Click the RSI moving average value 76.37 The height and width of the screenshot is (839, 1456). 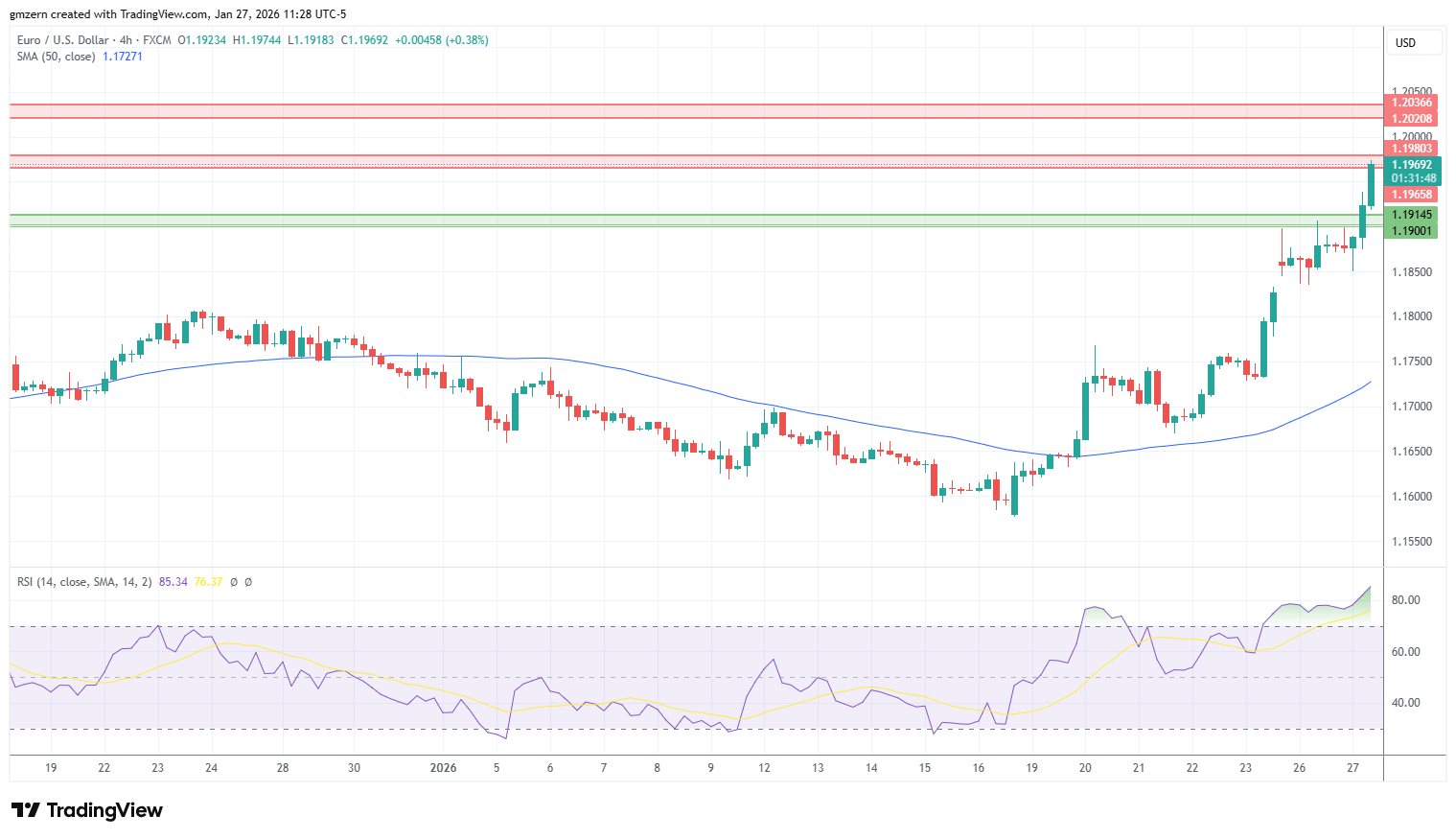(208, 582)
